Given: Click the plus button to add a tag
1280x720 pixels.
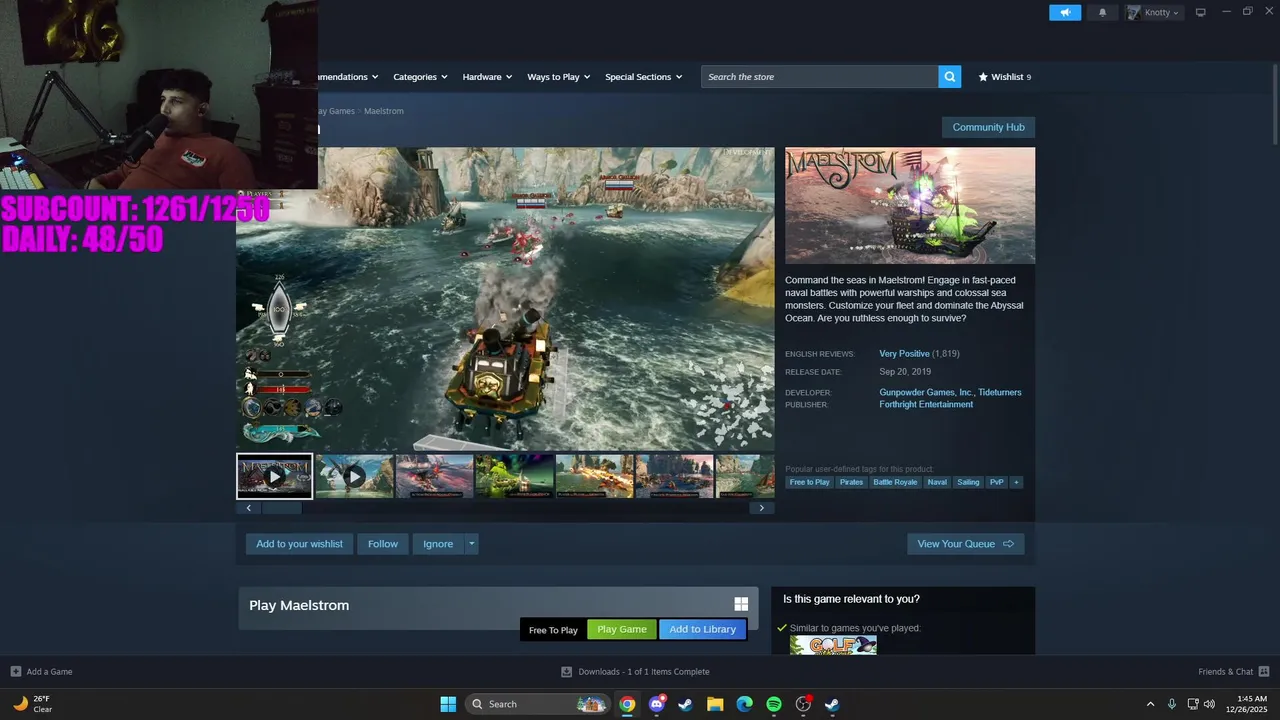Looking at the screenshot, I should 1016,482.
